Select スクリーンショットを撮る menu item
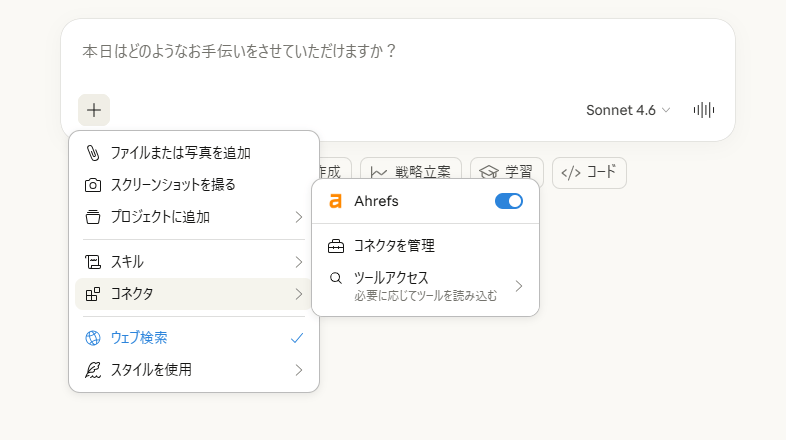The image size is (786, 440). click(x=193, y=185)
